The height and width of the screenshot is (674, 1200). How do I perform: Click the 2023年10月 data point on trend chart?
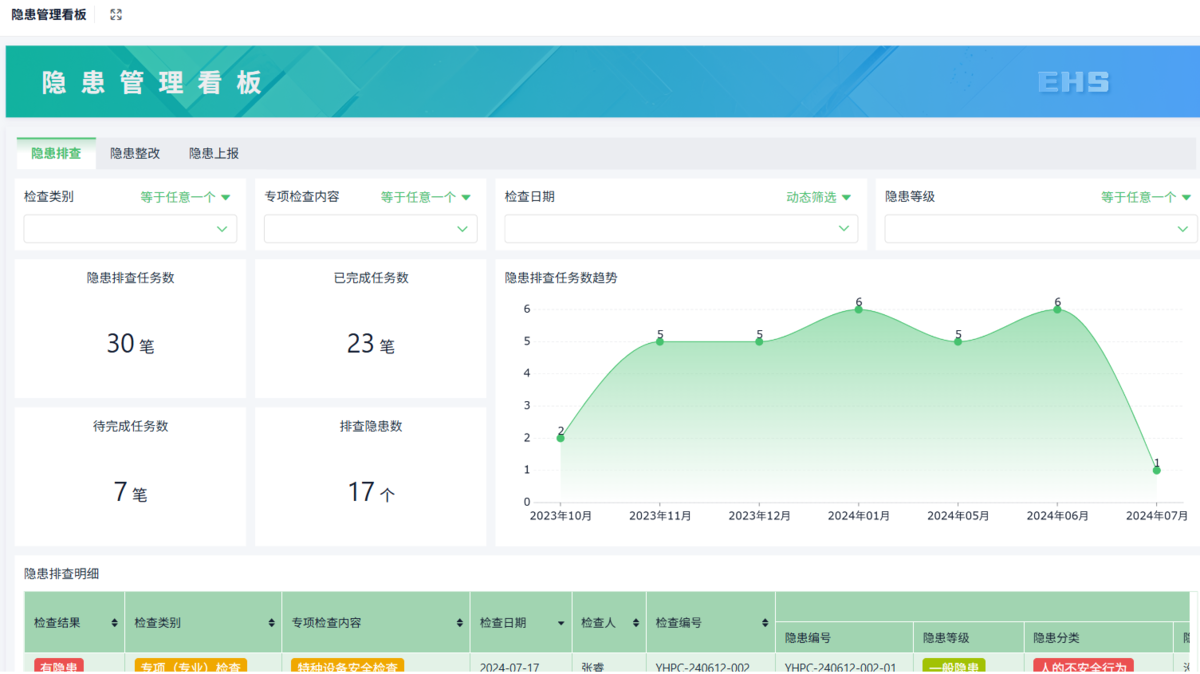(561, 438)
